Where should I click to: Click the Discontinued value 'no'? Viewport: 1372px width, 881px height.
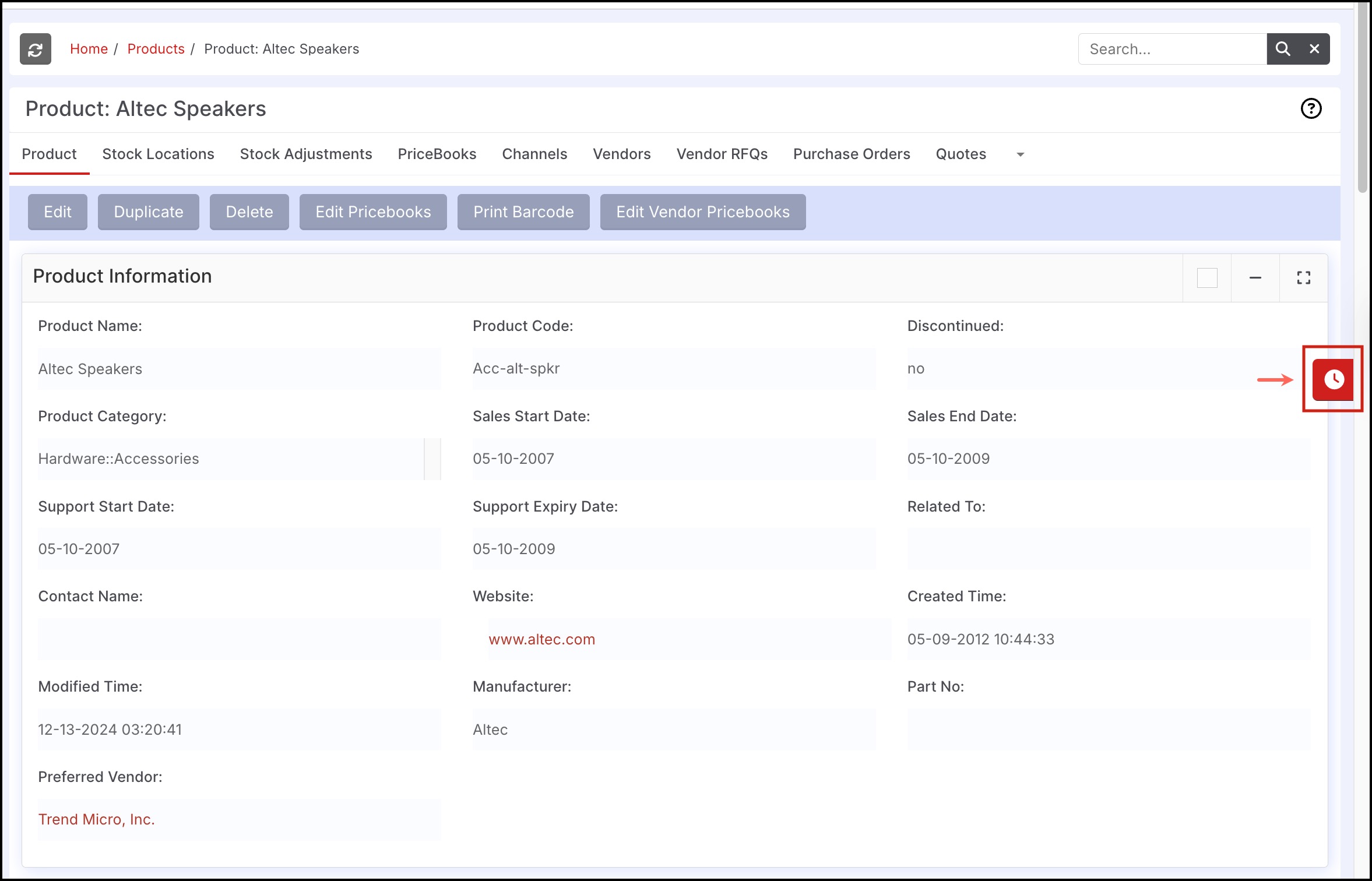pos(916,368)
